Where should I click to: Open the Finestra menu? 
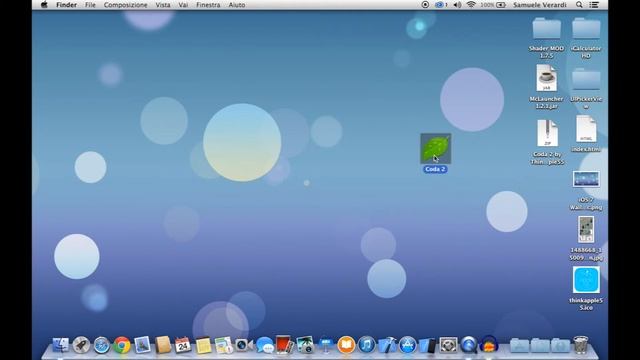coord(208,5)
